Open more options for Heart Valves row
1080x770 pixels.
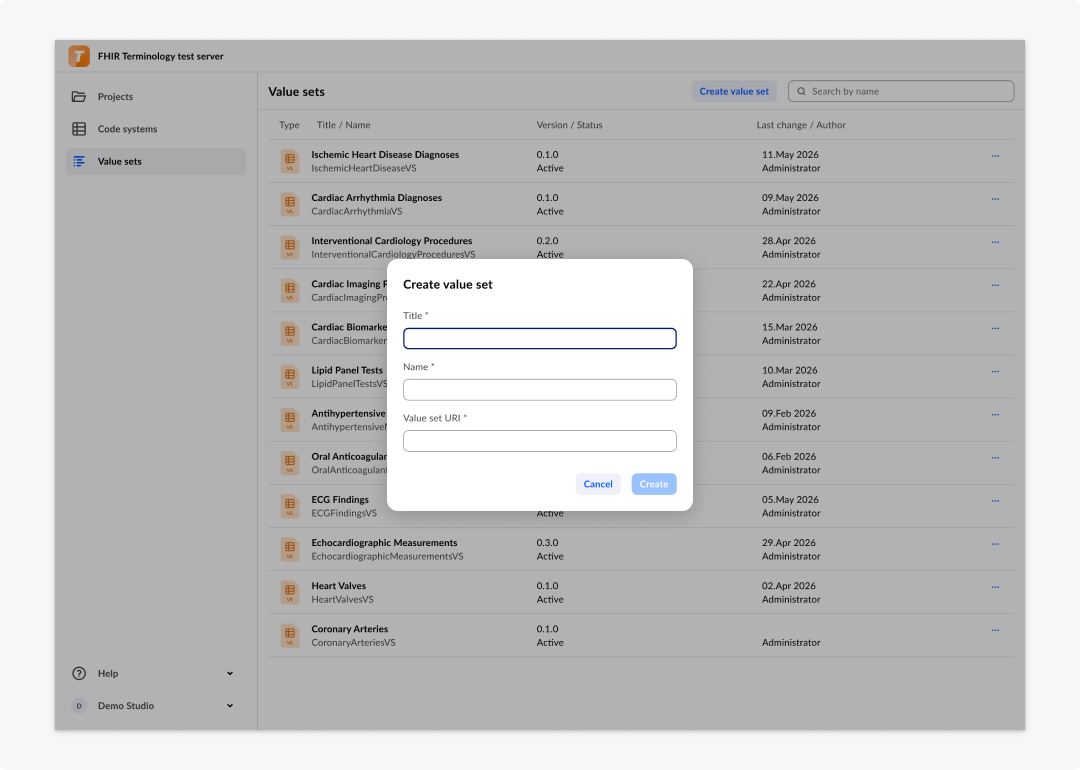tap(995, 587)
